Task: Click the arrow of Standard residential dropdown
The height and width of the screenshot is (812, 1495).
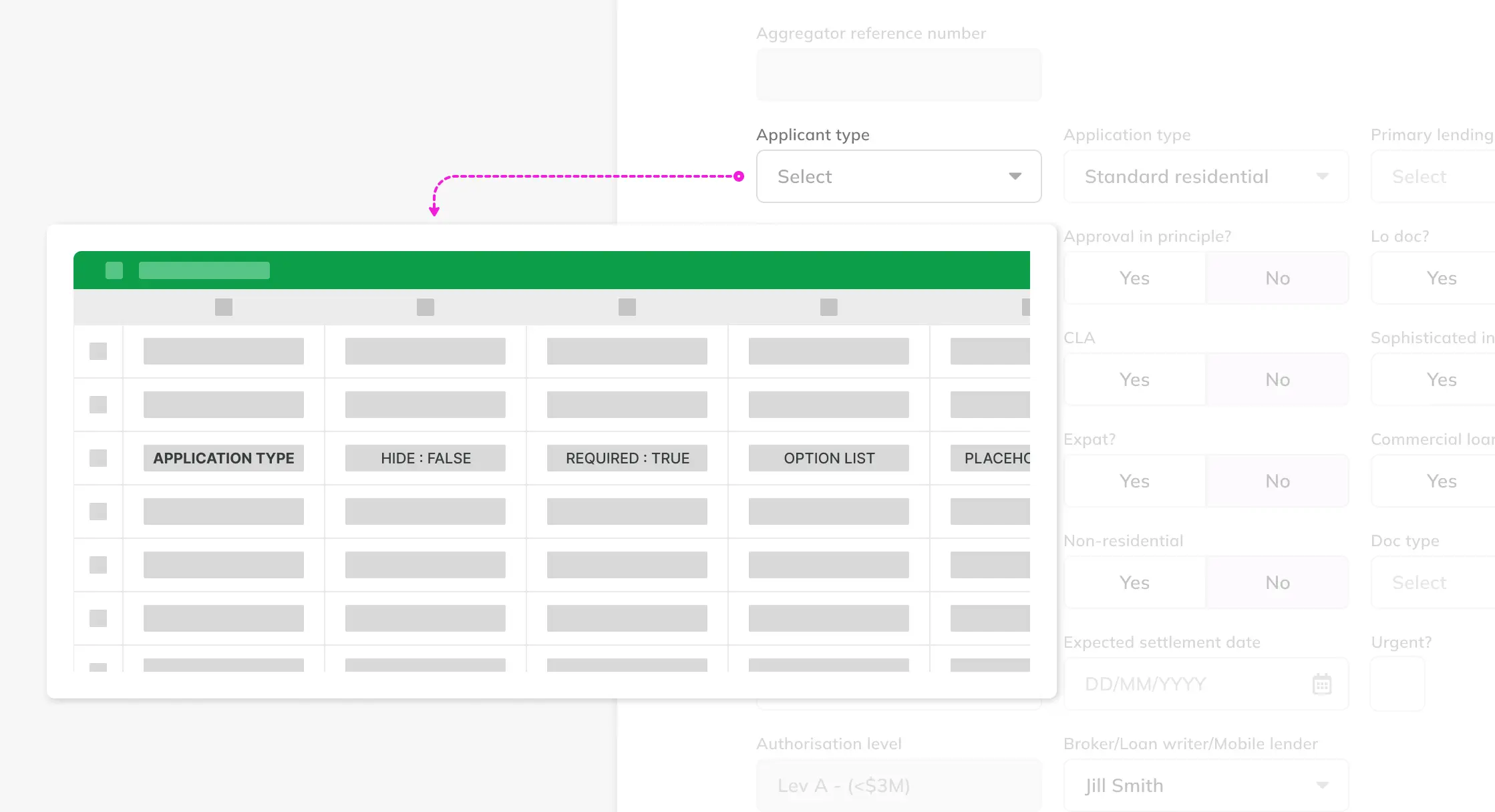Action: [1323, 176]
